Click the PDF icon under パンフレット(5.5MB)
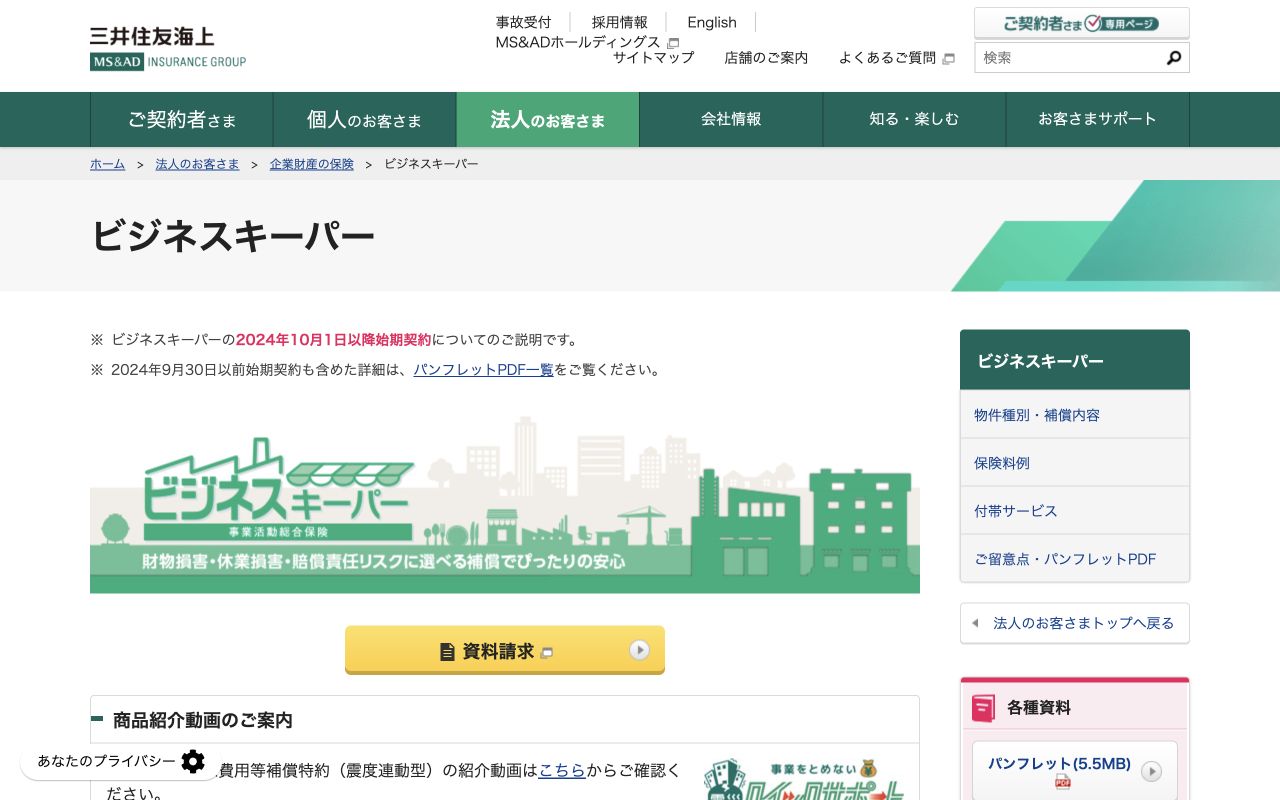Viewport: 1280px width, 800px height. (1063, 782)
